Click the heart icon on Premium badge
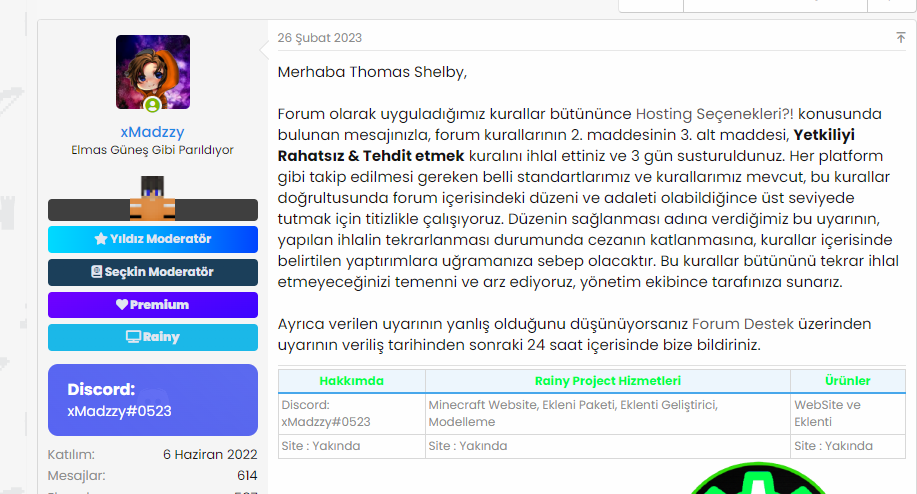The height and width of the screenshot is (494, 917). coord(122,304)
